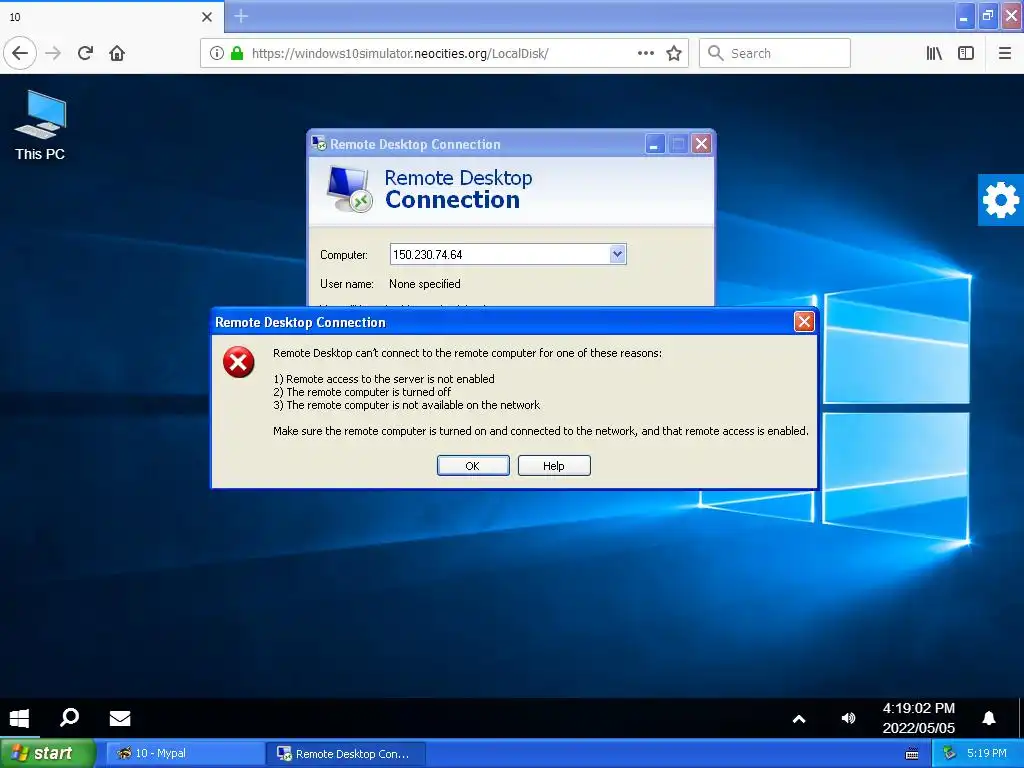1024x768 pixels.
Task: Open page actions three-dot menu
Action: (645, 53)
